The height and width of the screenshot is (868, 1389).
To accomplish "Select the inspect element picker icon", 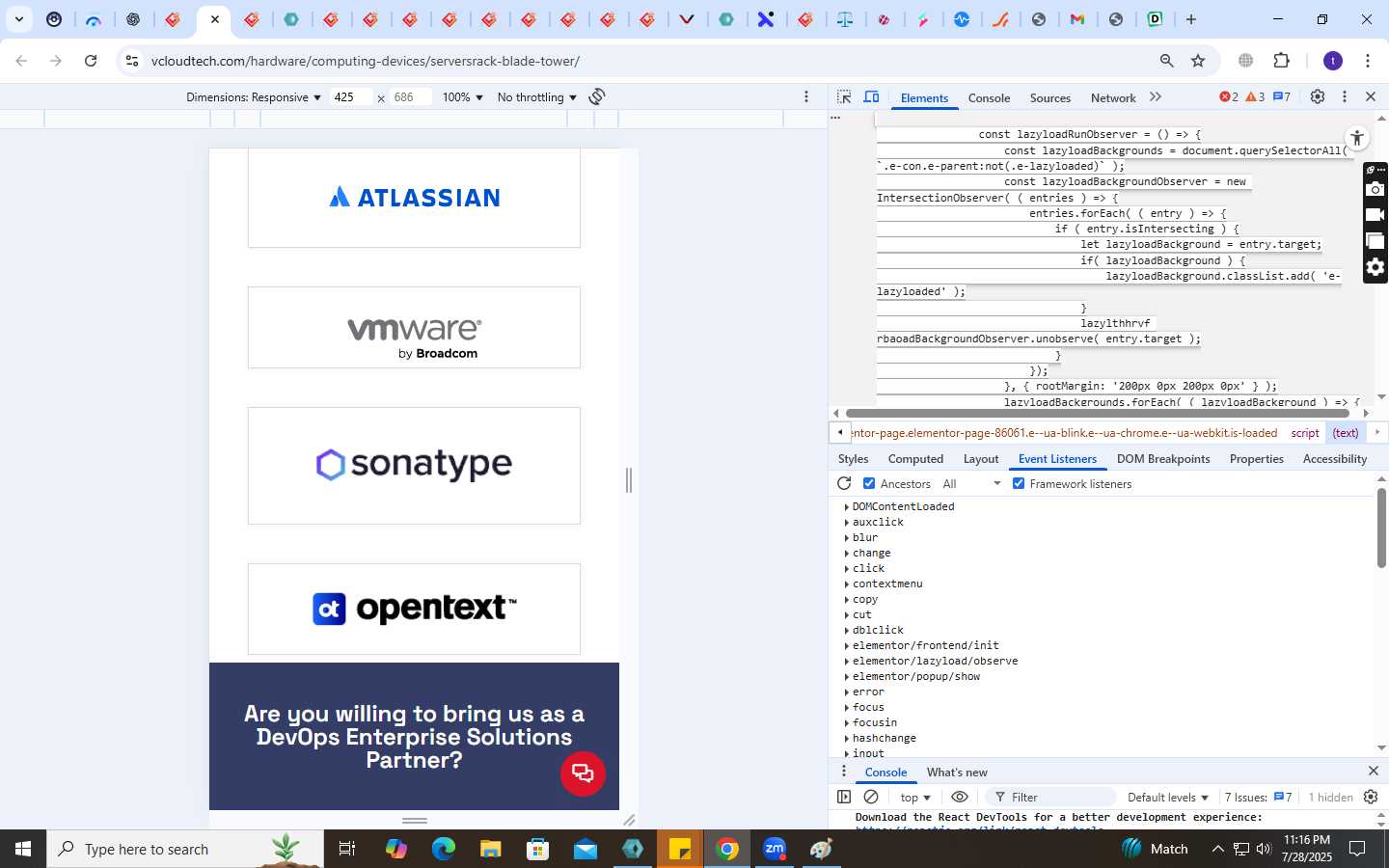I will (844, 97).
